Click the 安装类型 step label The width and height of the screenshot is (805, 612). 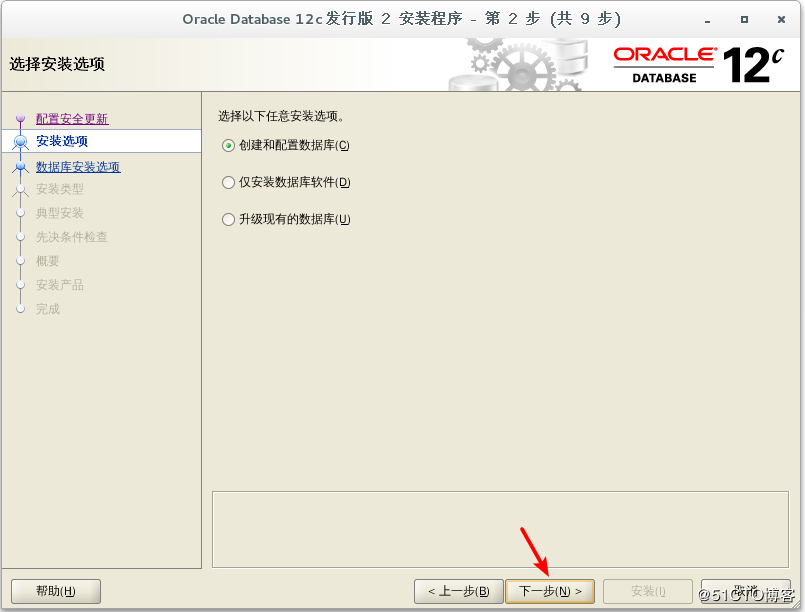click(60, 189)
